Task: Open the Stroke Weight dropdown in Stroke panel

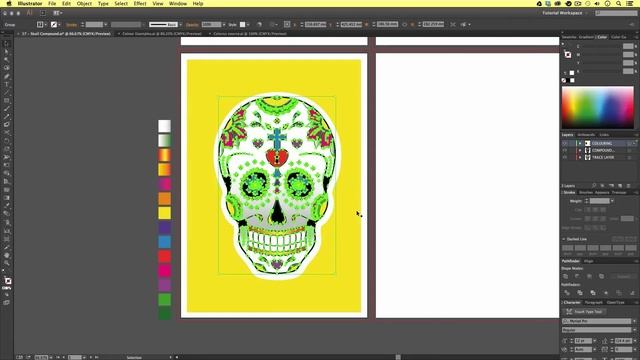Action: (x=612, y=201)
